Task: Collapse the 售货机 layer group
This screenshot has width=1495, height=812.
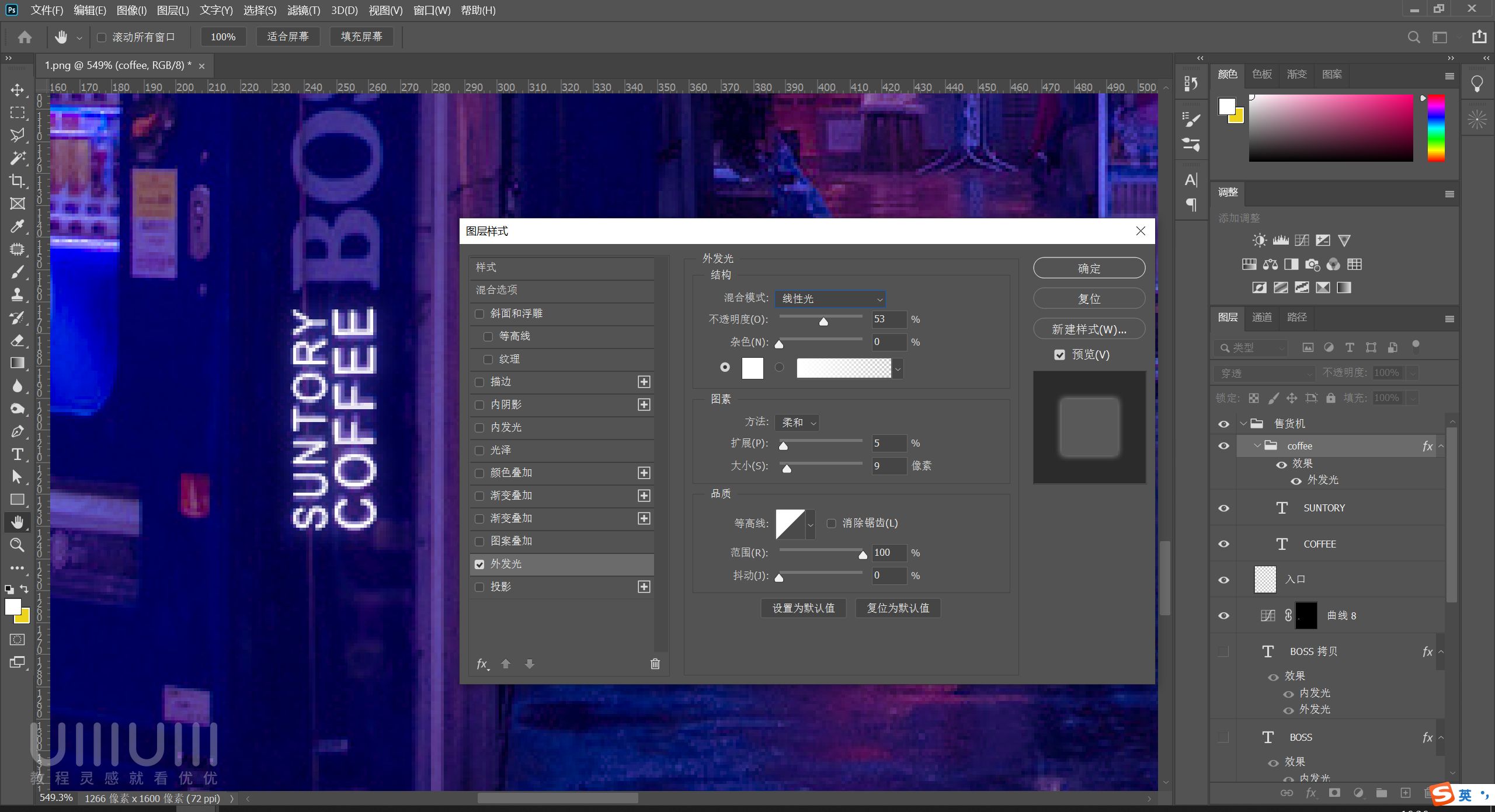Action: coord(1243,423)
